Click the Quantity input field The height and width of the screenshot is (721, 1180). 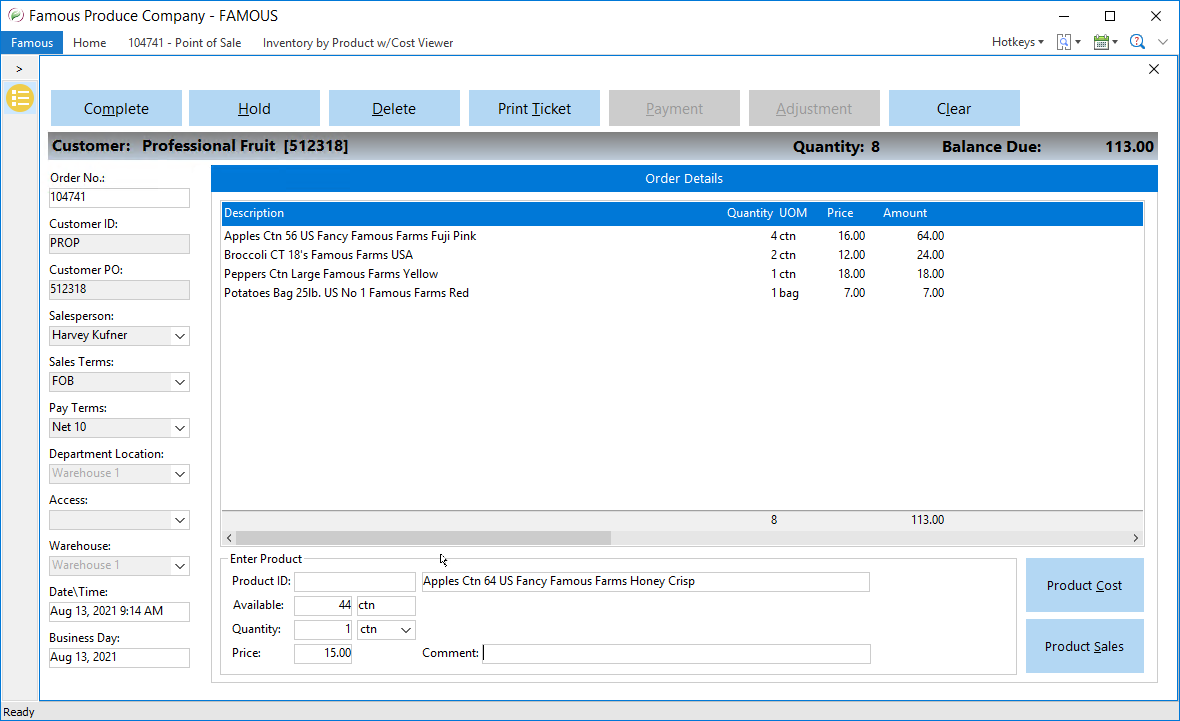pos(323,629)
